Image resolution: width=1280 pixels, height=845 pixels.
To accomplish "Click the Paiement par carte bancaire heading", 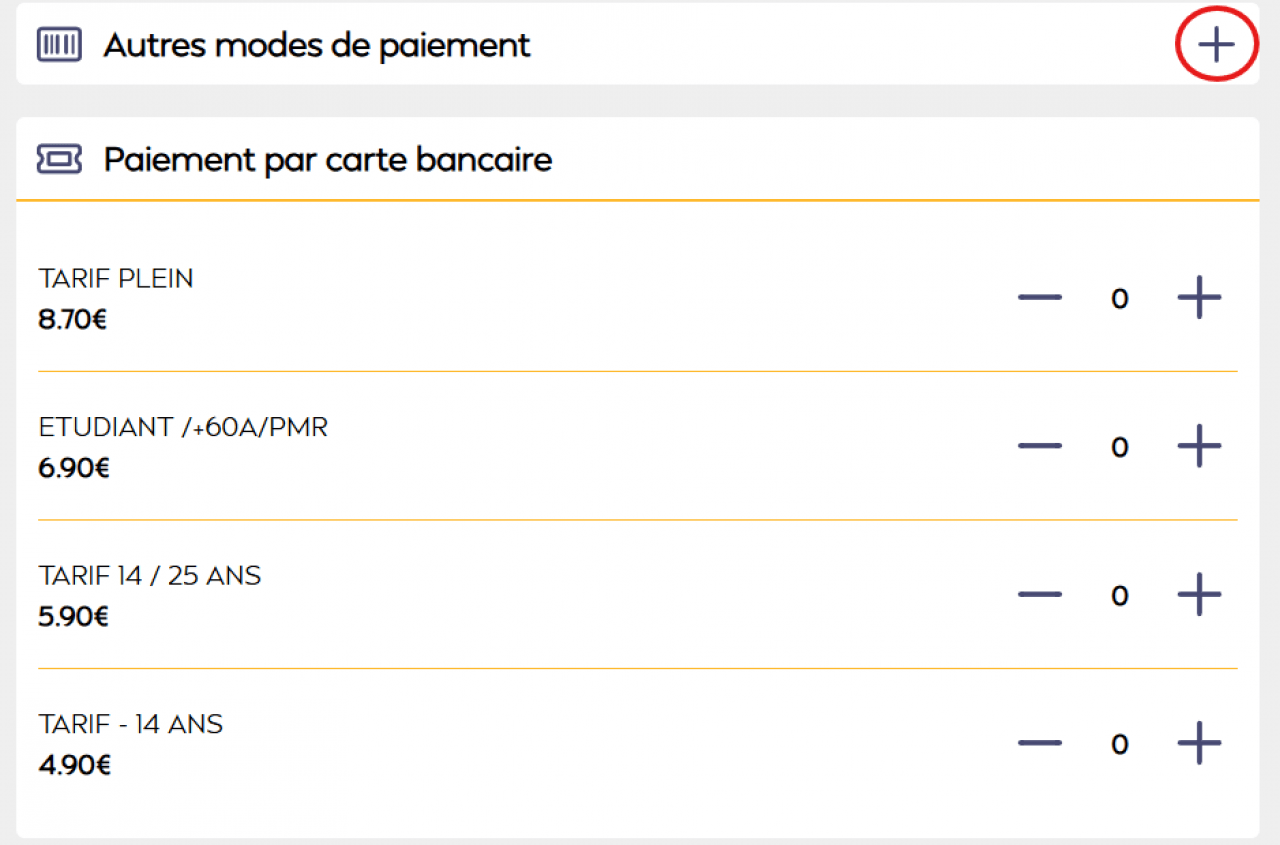I will point(328,159).
